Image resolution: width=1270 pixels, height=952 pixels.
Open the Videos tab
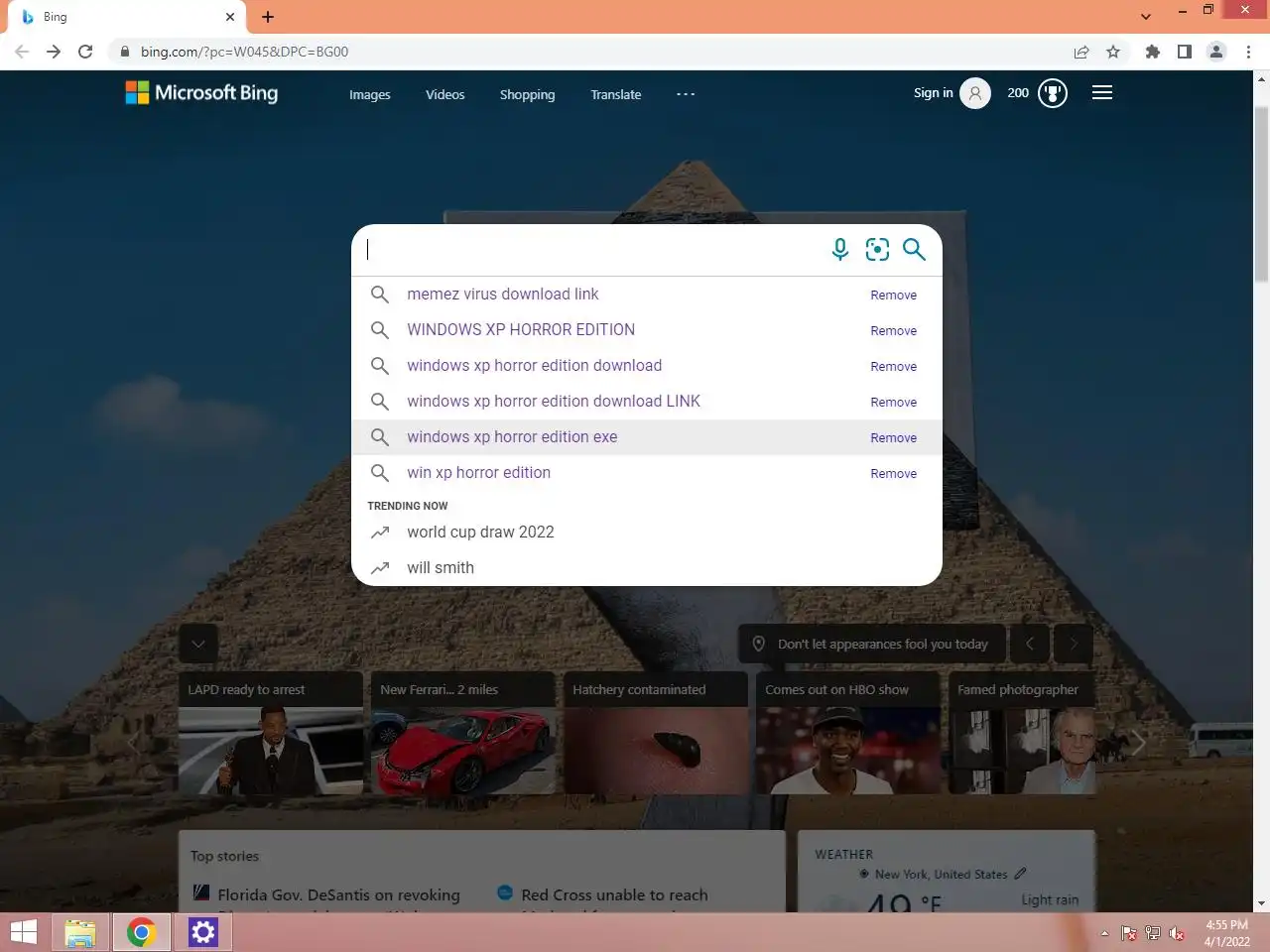444,94
